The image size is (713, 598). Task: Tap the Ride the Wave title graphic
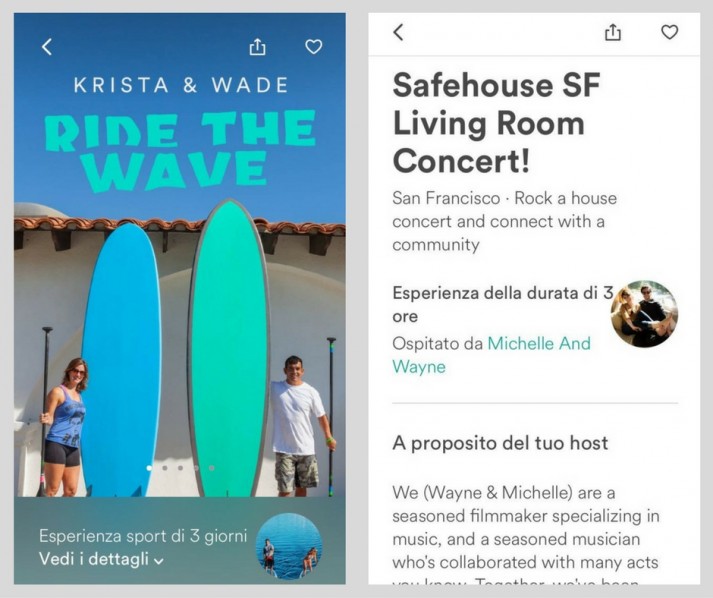pos(180,150)
